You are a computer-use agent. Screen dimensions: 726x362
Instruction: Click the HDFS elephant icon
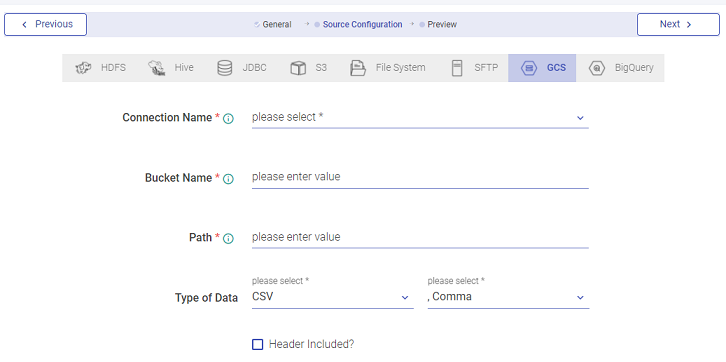pyautogui.click(x=83, y=68)
